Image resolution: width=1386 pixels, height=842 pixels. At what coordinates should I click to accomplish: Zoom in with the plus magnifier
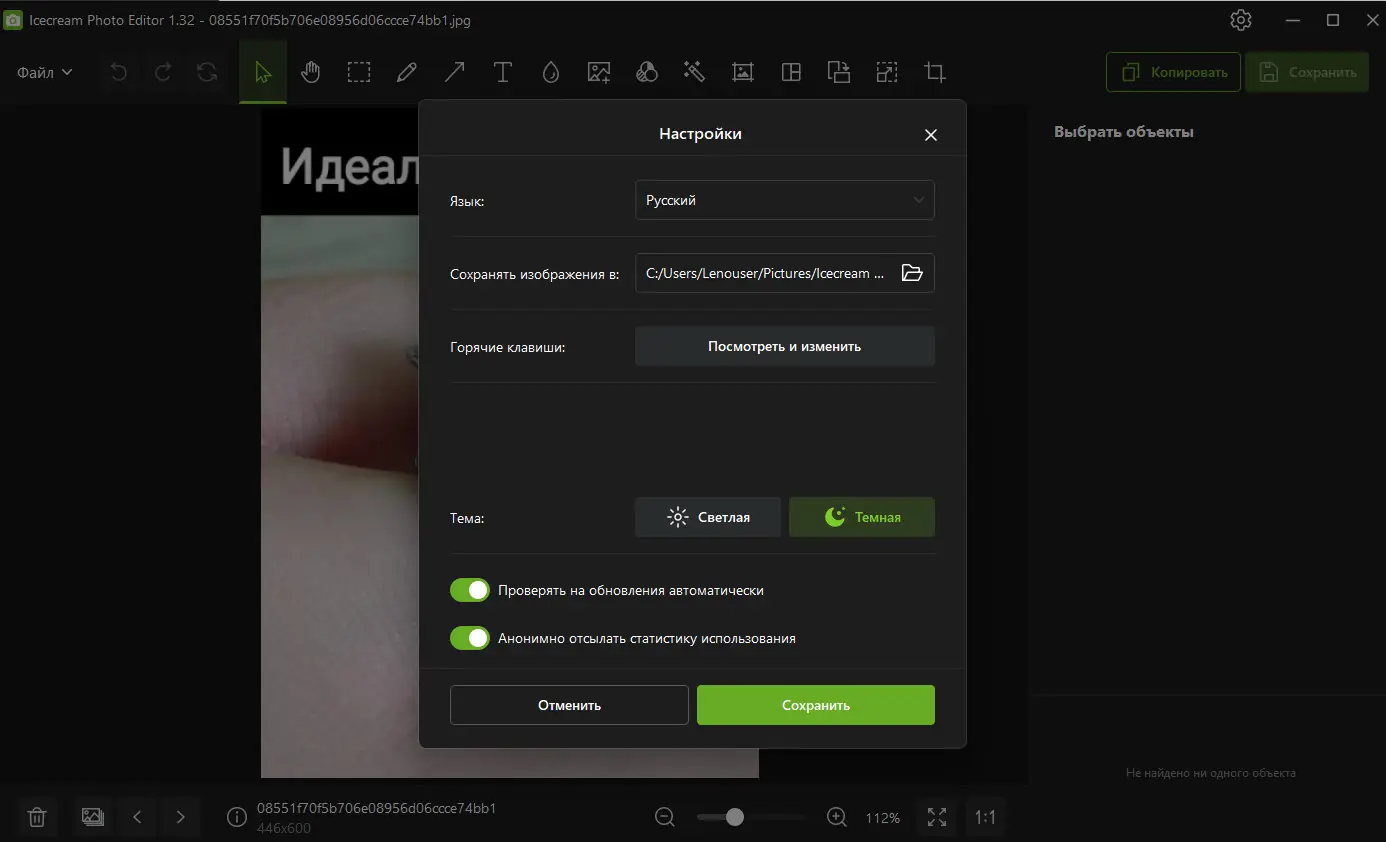point(838,817)
